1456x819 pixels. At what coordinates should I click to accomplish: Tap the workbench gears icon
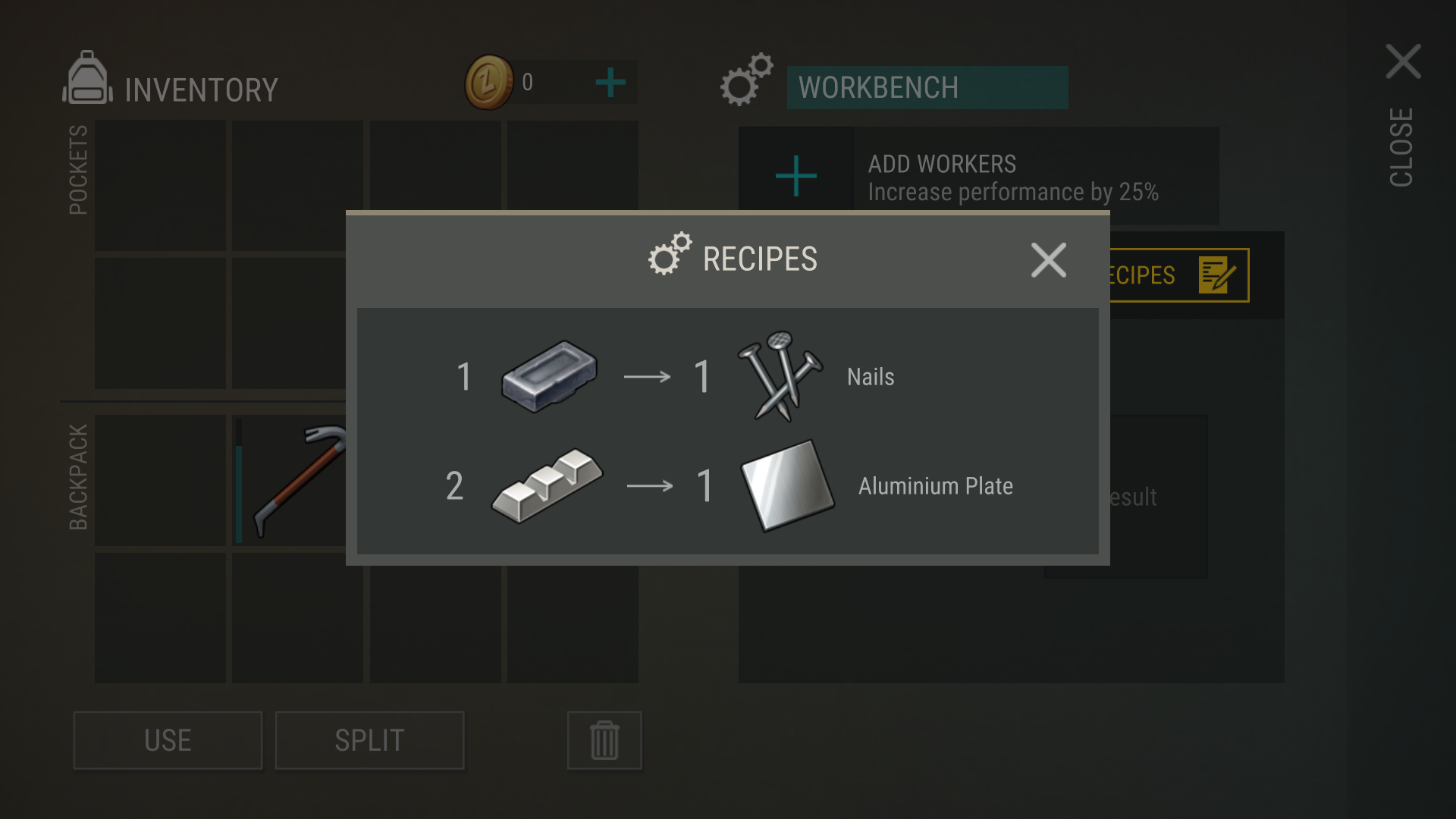click(746, 80)
